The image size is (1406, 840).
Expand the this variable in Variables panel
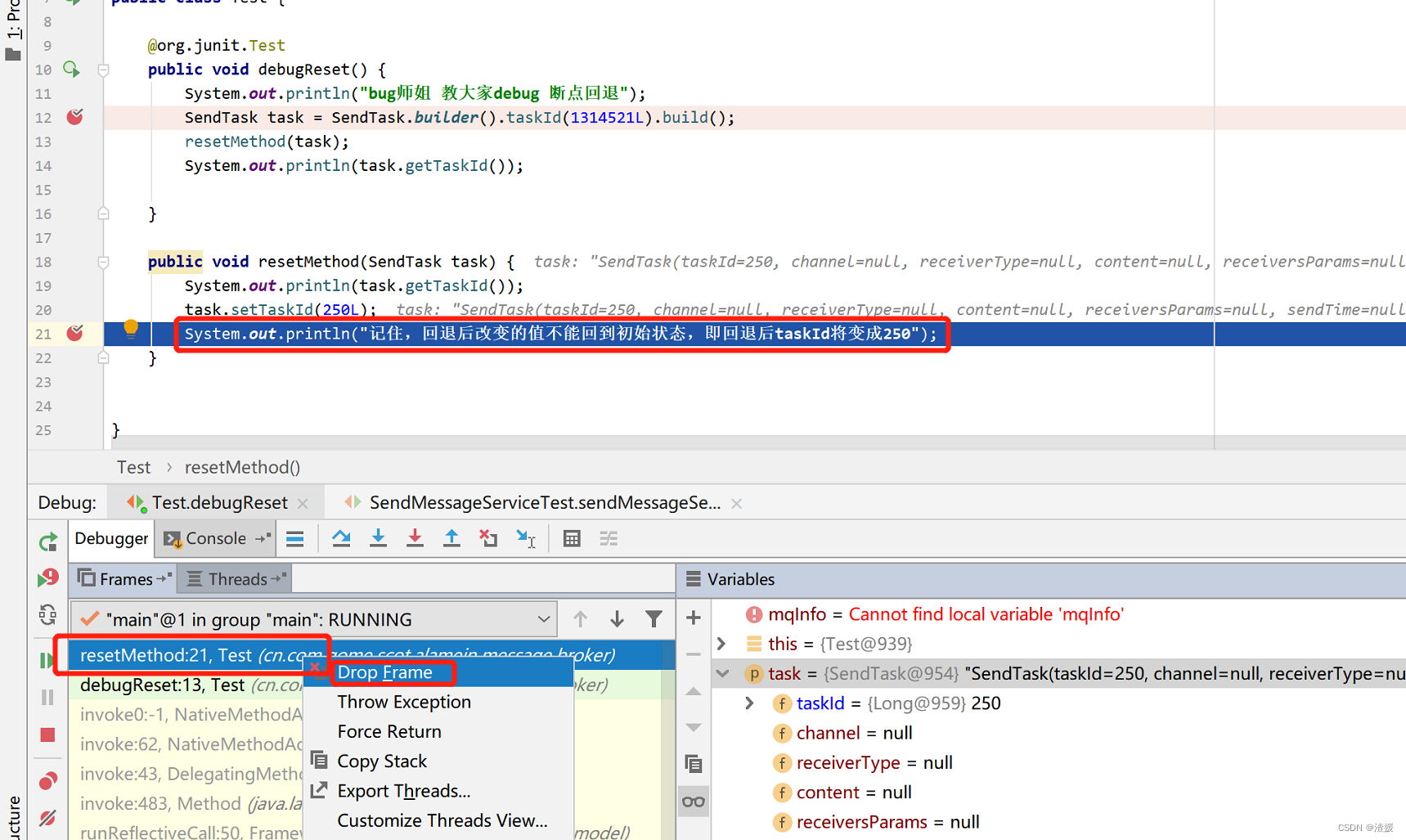tap(723, 644)
